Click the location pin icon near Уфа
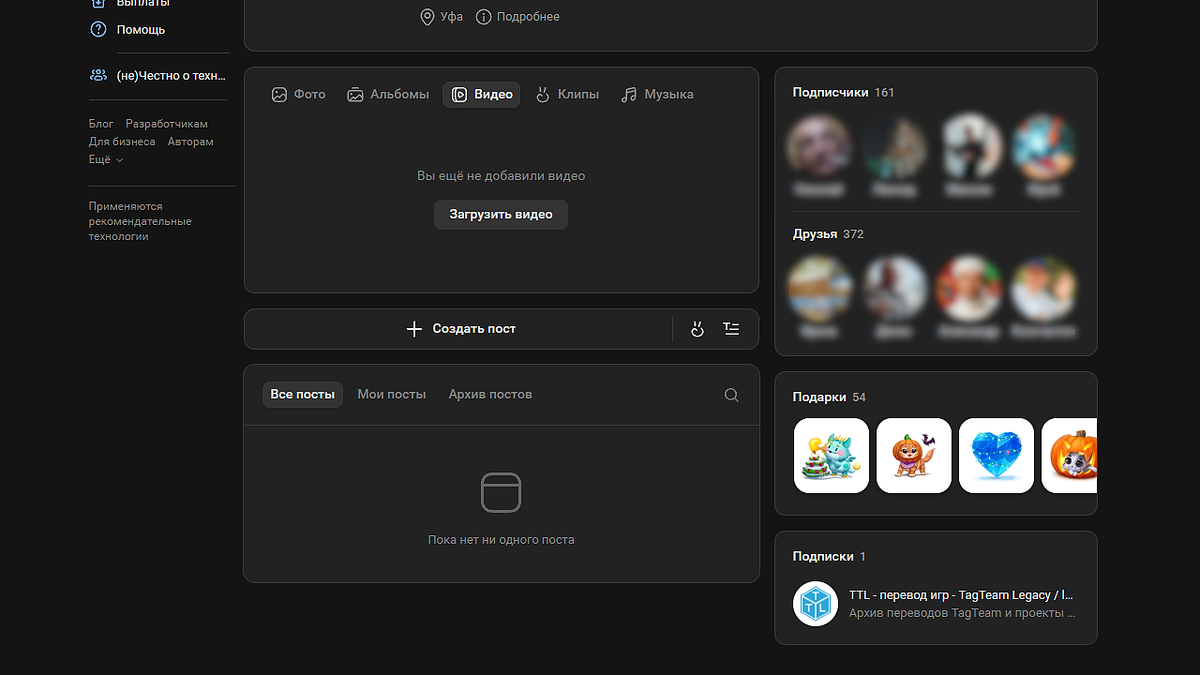1200x675 pixels. [427, 17]
